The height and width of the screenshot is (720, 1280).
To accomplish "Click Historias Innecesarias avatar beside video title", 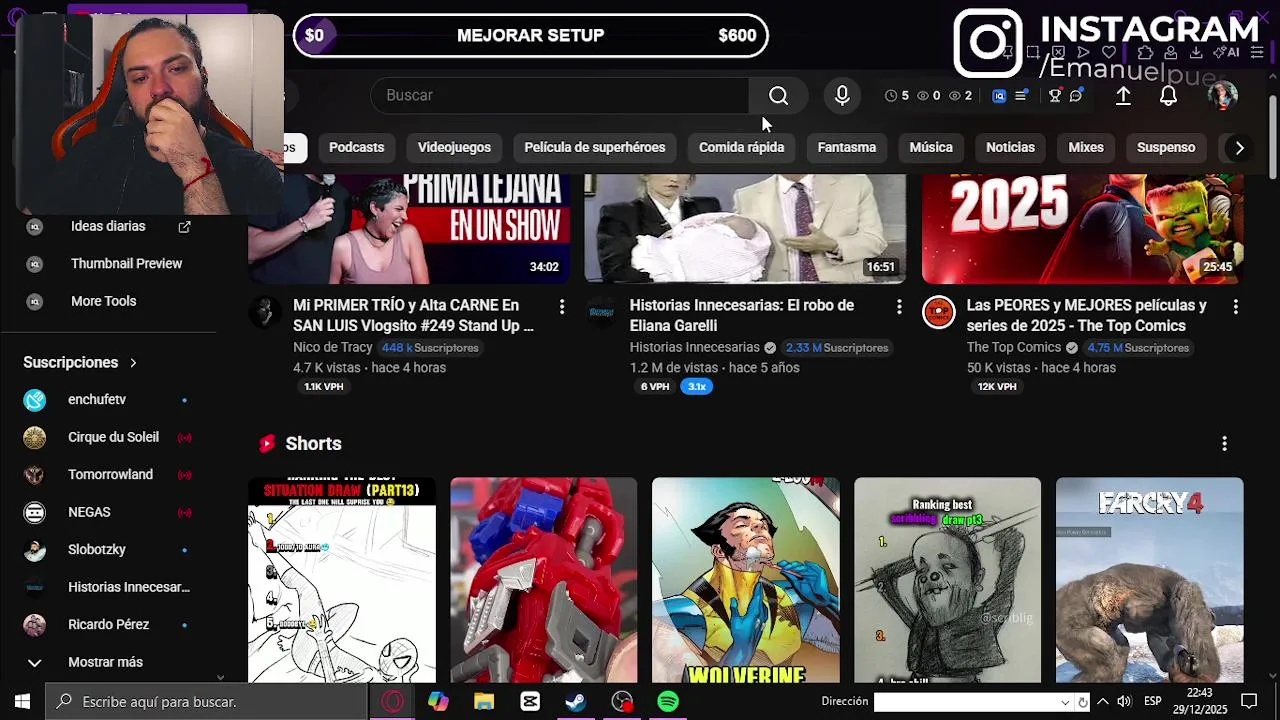I will [601, 312].
